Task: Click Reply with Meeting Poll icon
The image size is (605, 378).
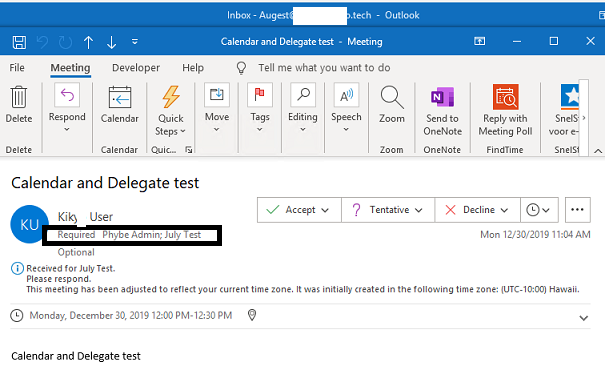Action: [505, 97]
